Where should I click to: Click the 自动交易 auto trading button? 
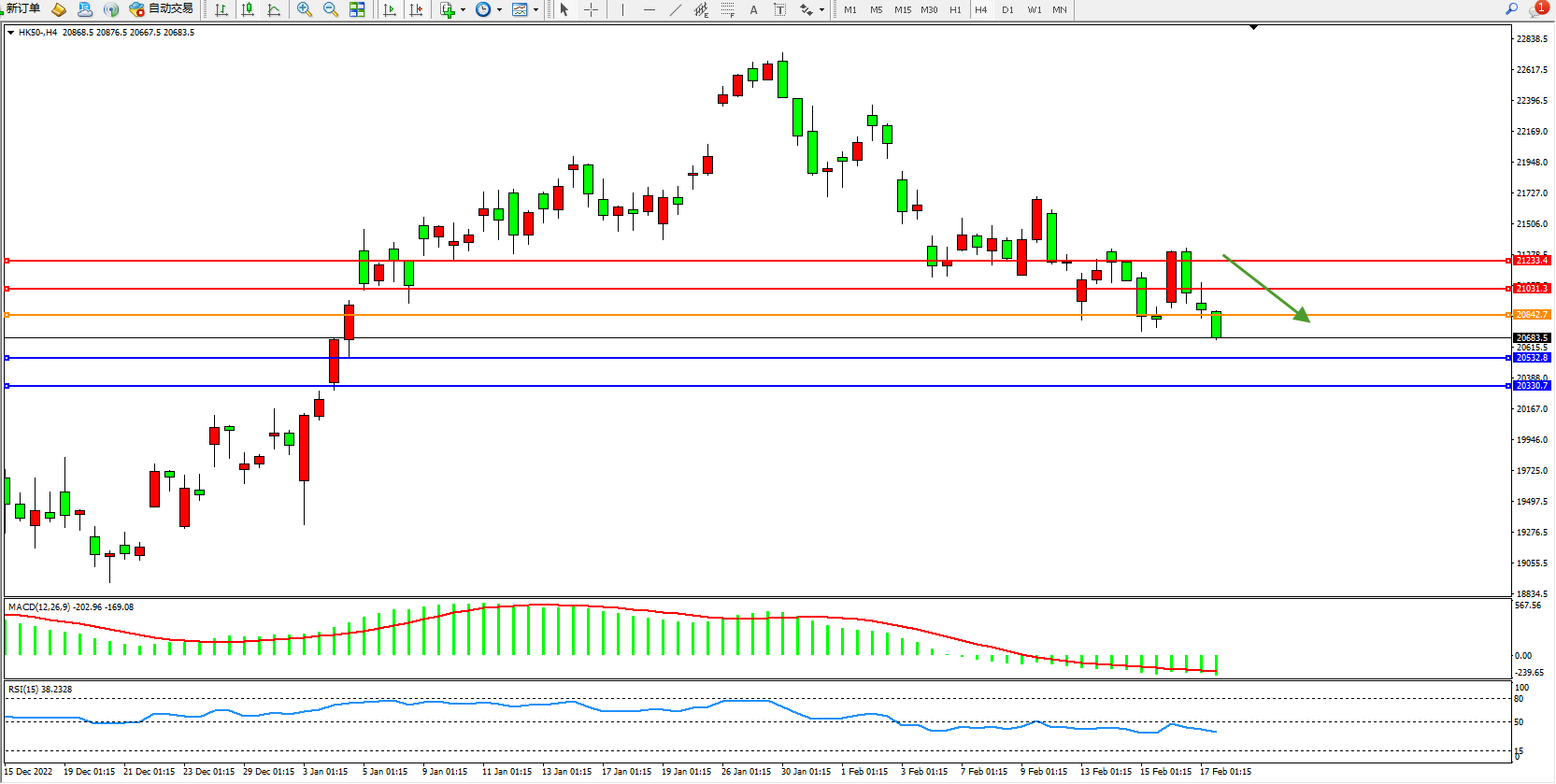pos(162,8)
